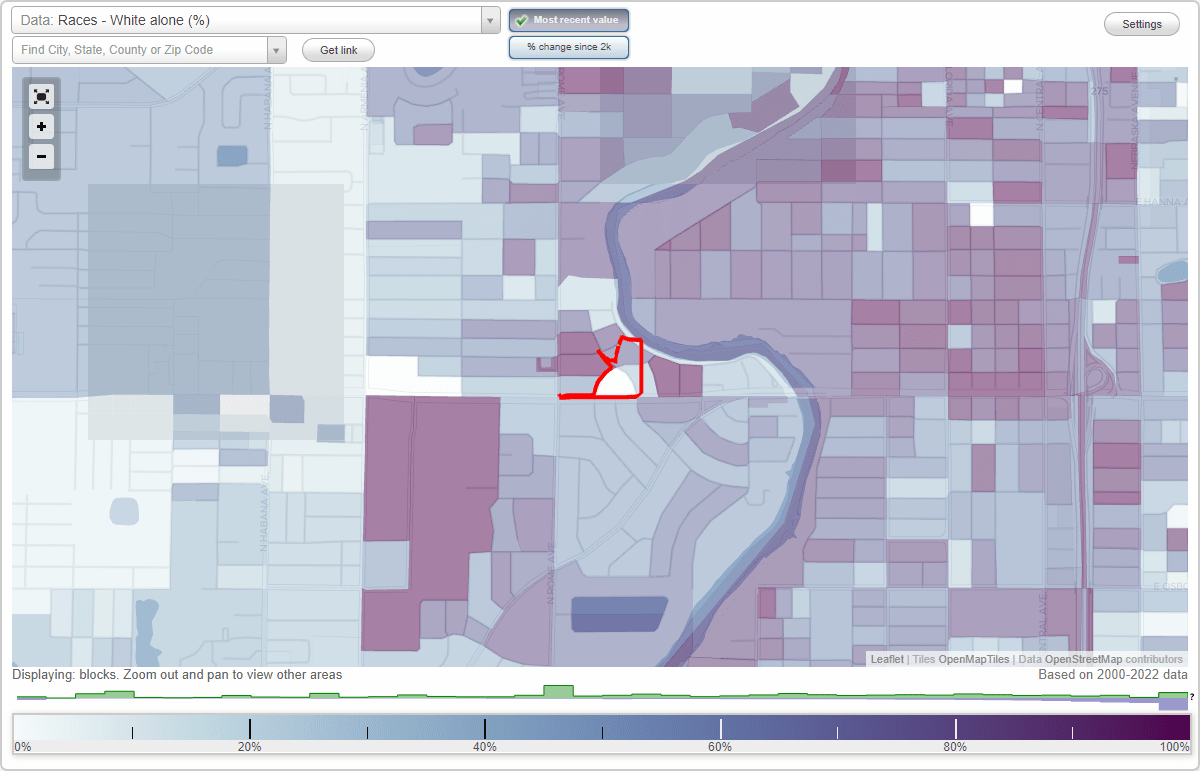Click the 40% label on the legend
The height and width of the screenshot is (771, 1200).
[485, 747]
